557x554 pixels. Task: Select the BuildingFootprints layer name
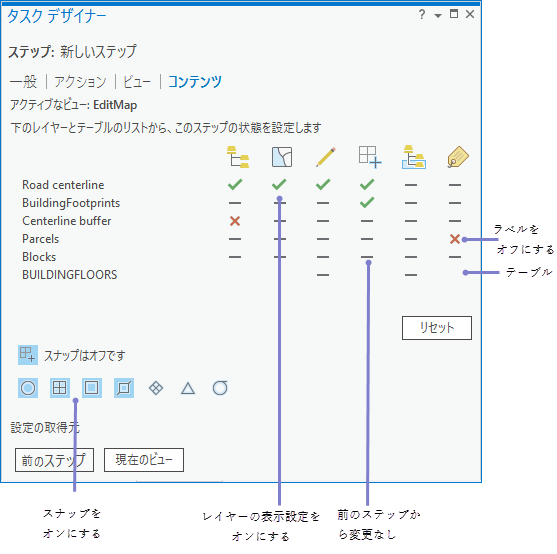(x=71, y=203)
